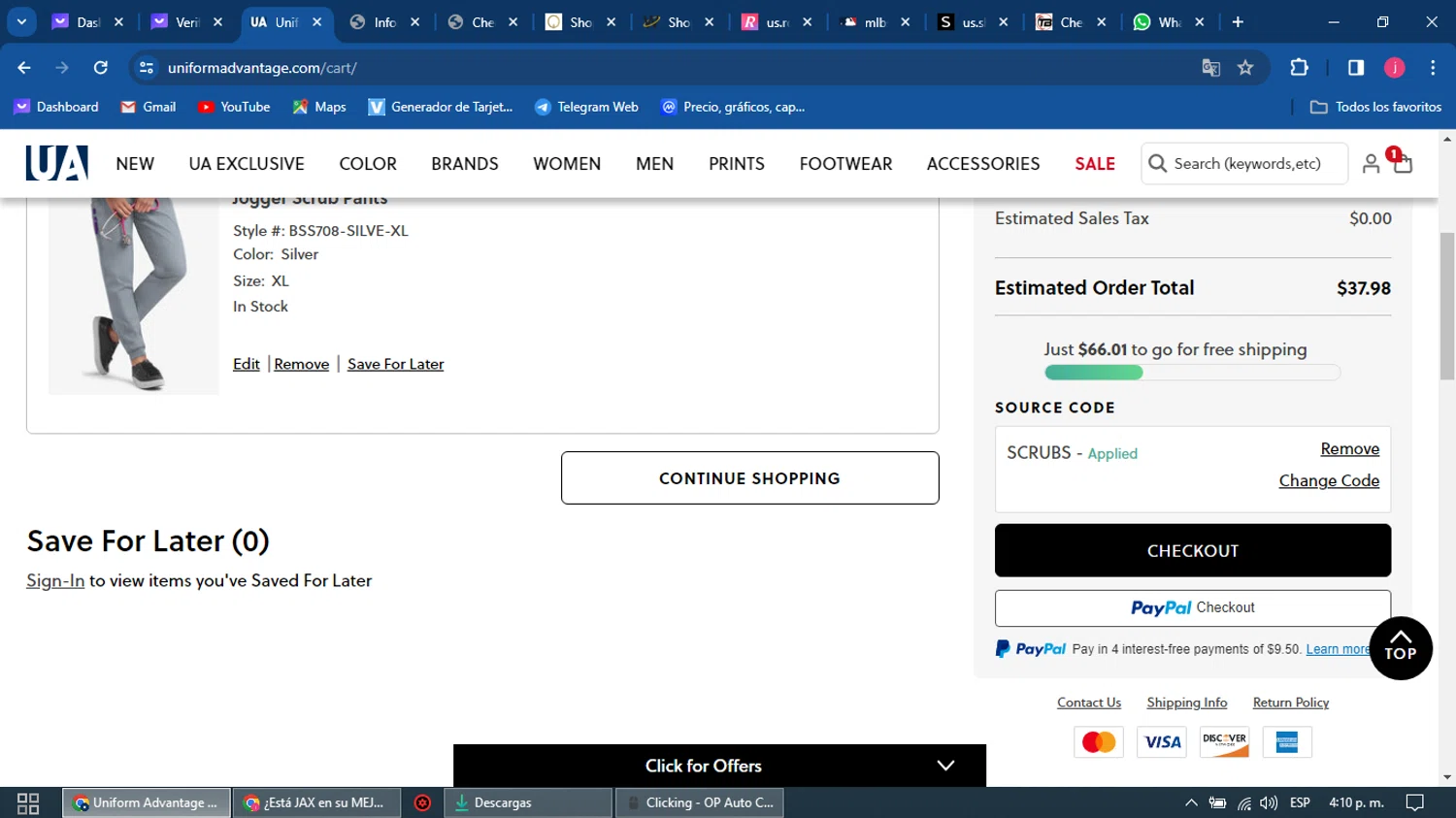The image size is (1456, 818).
Task: Open the Return Policy link
Action: pos(1291,703)
